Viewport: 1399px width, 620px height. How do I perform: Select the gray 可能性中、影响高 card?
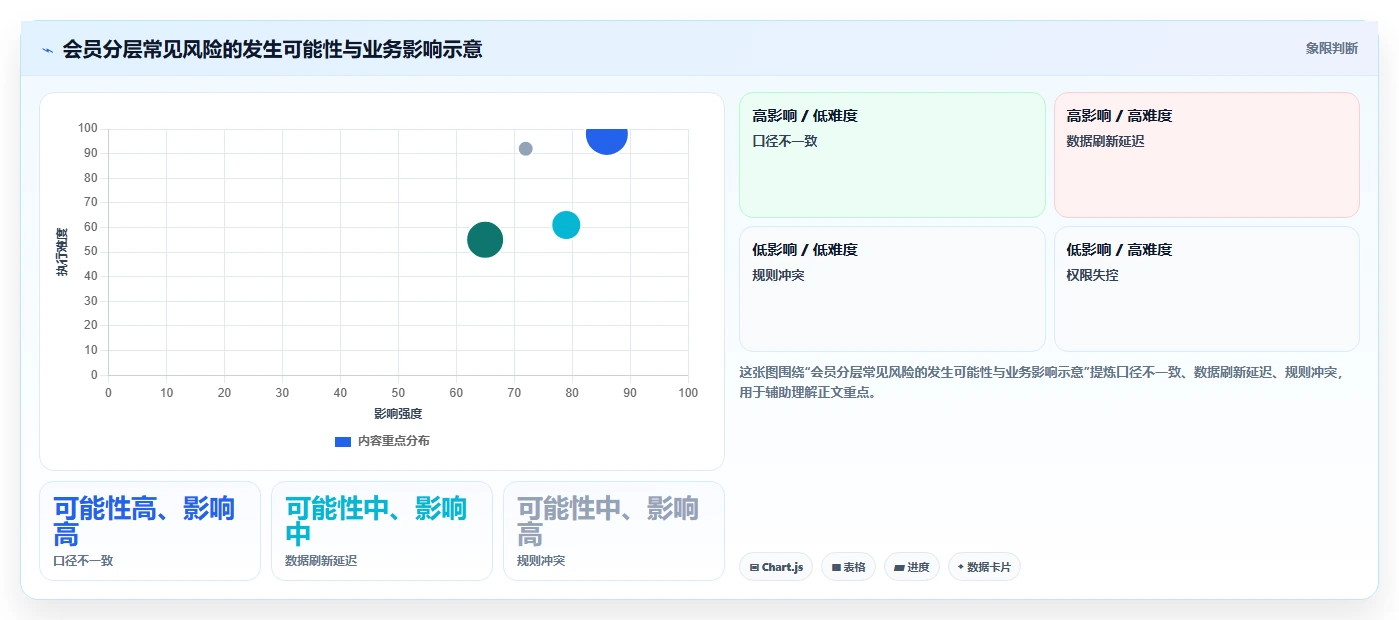[x=614, y=531]
